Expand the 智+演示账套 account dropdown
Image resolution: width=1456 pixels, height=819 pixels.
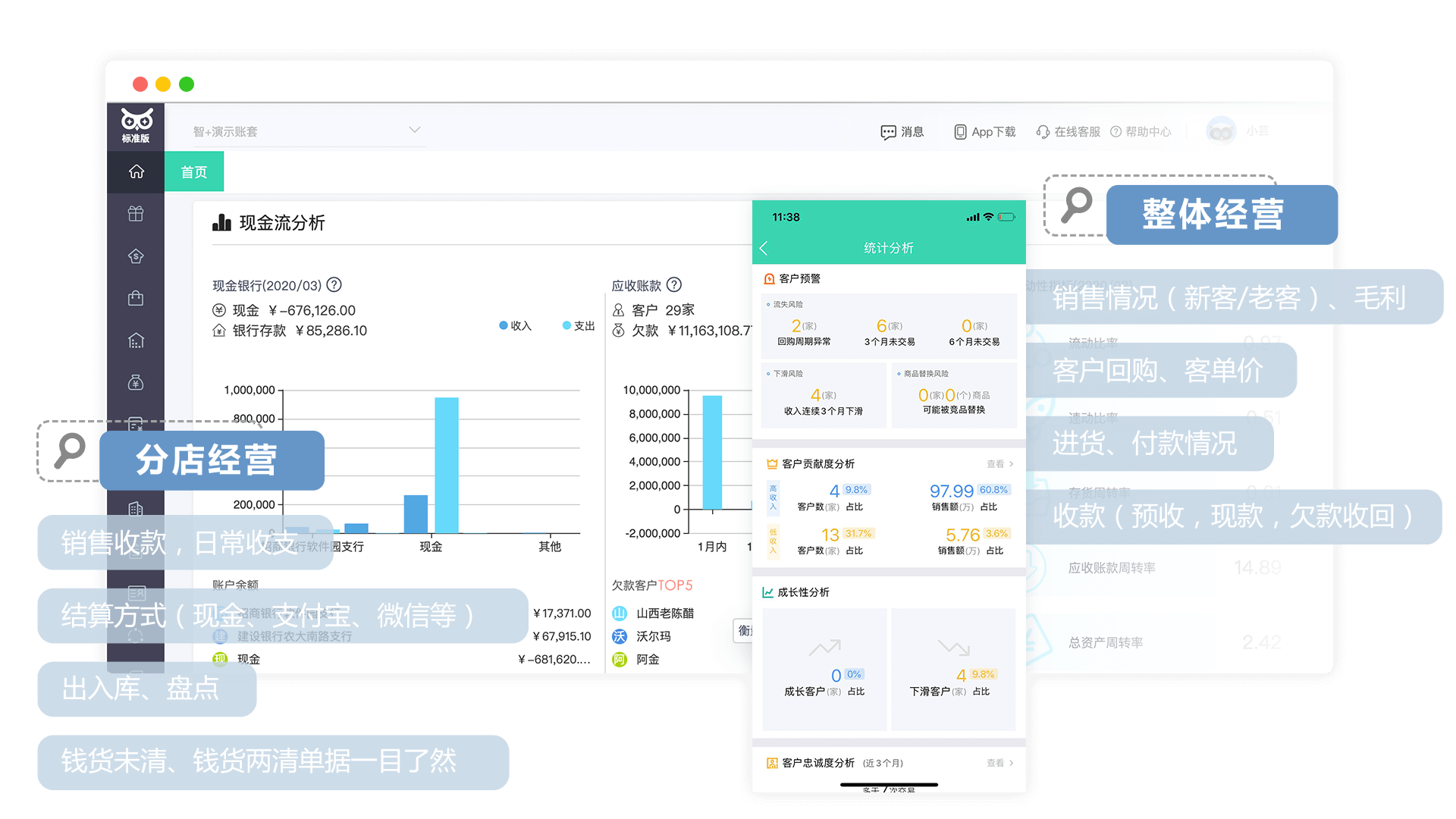tap(414, 130)
